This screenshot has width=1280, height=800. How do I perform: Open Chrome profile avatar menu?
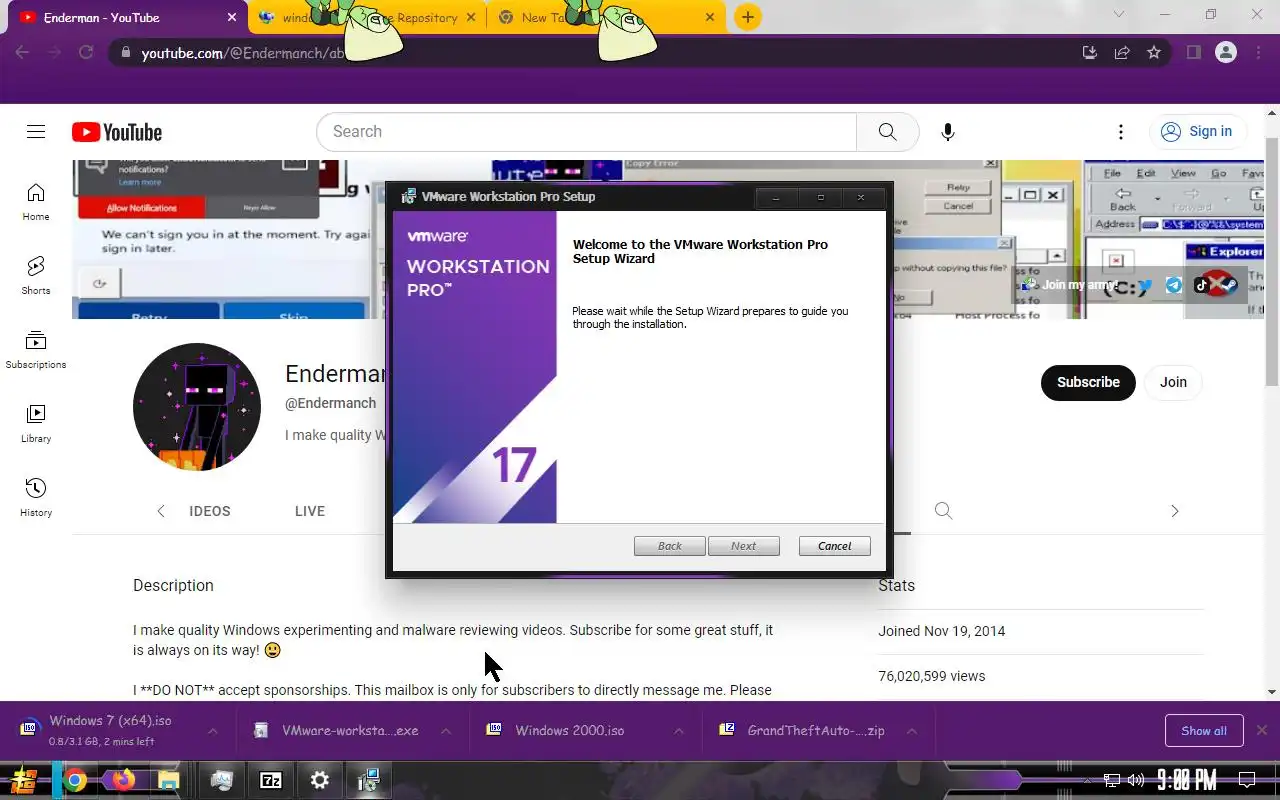click(x=1226, y=52)
